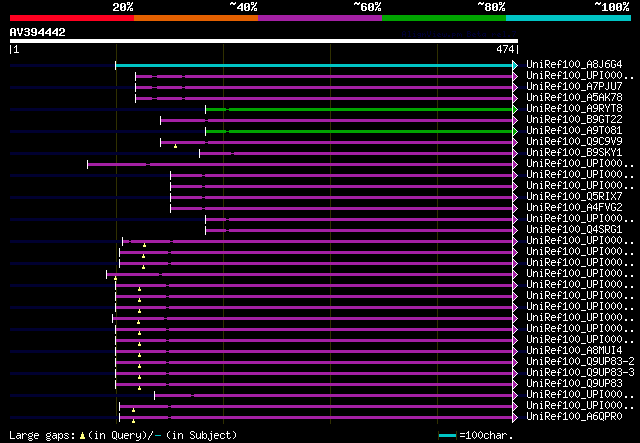This screenshot has width=640, height=443.
Task: Click the end arrowhead of the A4FVG2 row
Action: point(515,209)
